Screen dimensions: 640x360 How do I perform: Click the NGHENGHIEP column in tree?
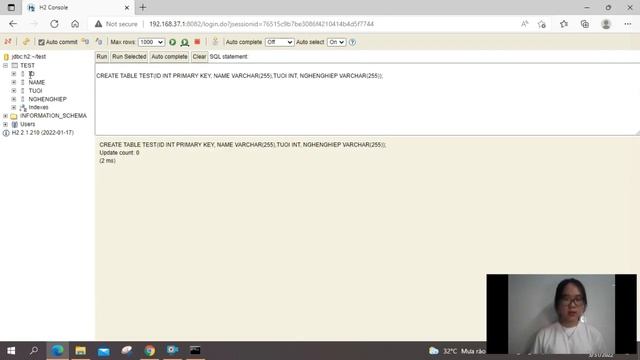pyautogui.click(x=47, y=99)
